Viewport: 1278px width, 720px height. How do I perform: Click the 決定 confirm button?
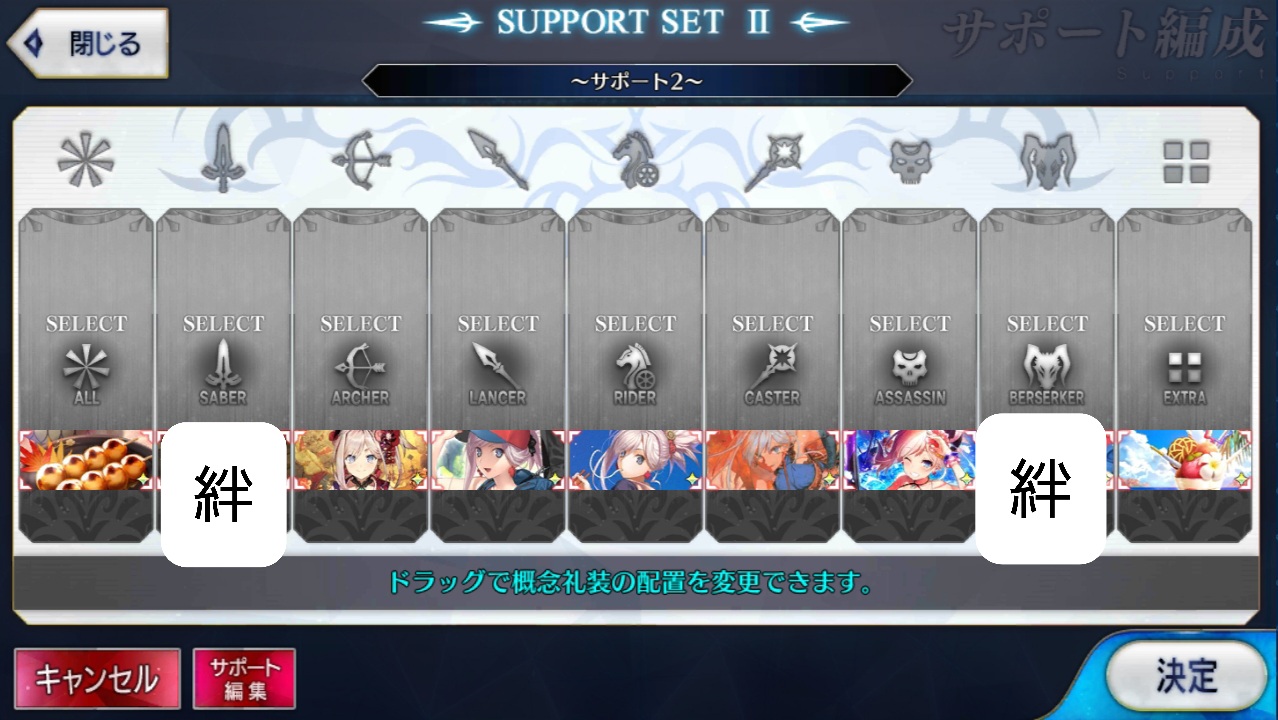1187,676
